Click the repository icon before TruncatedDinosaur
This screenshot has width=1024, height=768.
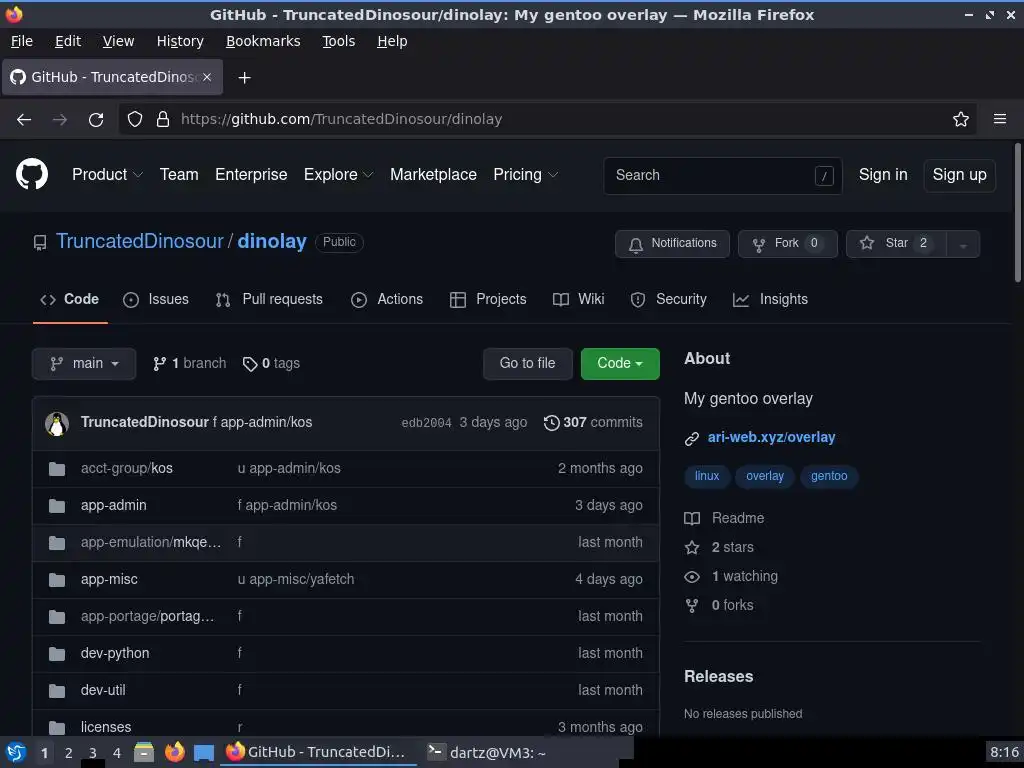[x=40, y=243]
